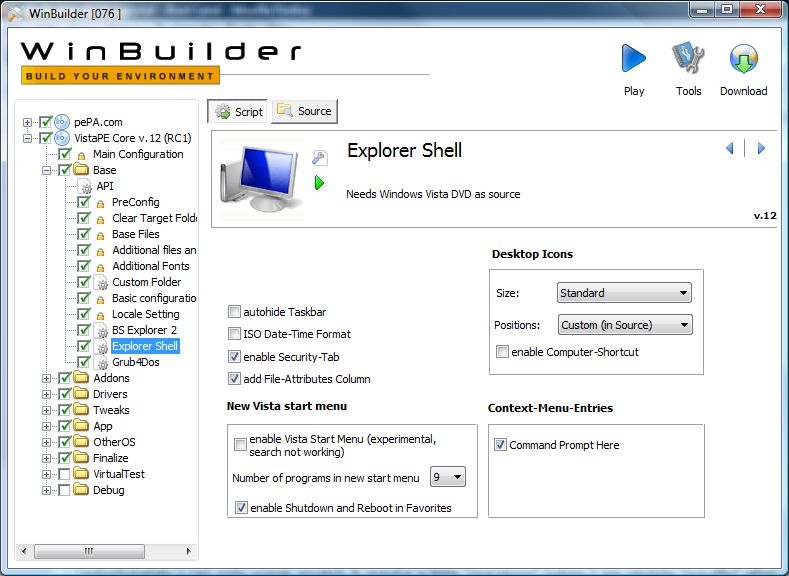Select Basic configuration tree item

point(154,298)
